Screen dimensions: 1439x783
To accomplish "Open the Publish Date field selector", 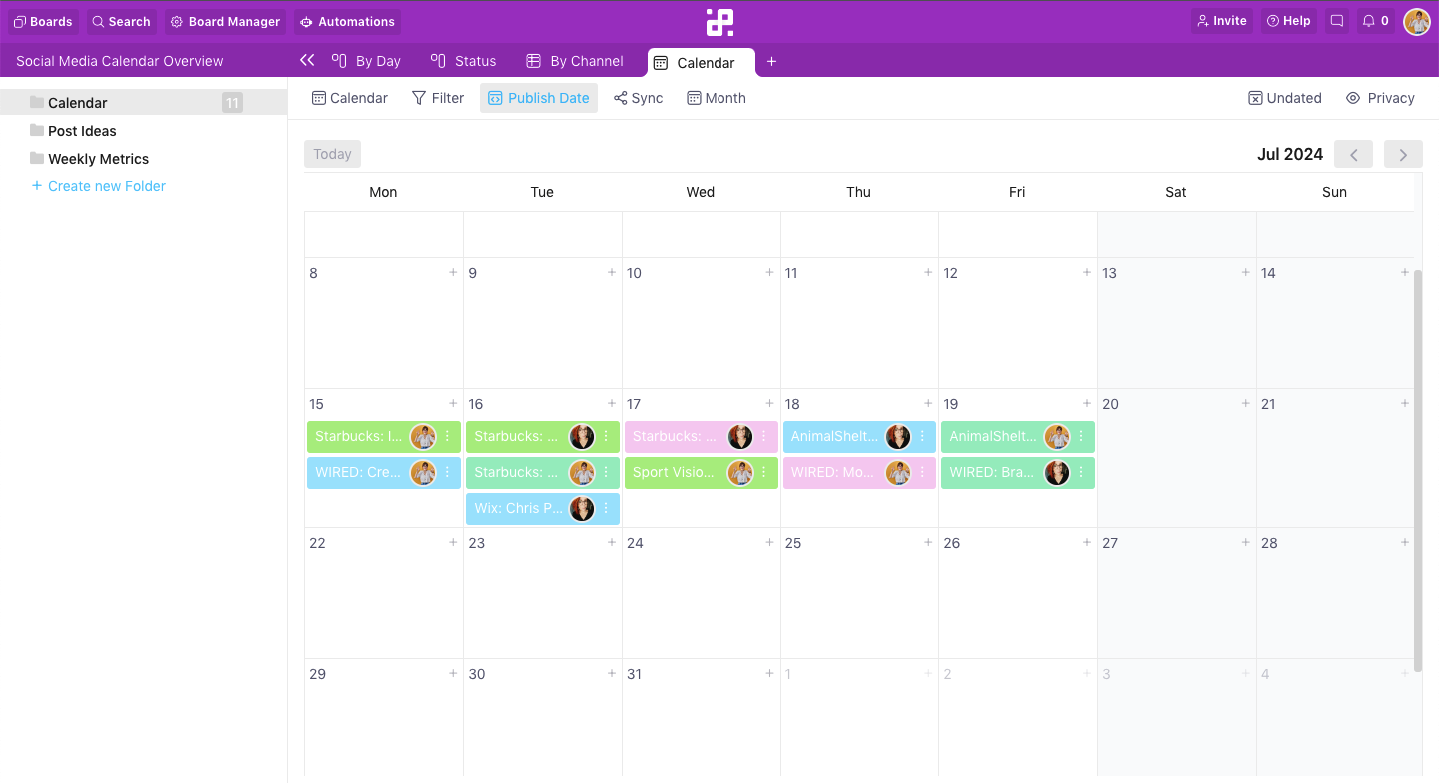I will 539,98.
